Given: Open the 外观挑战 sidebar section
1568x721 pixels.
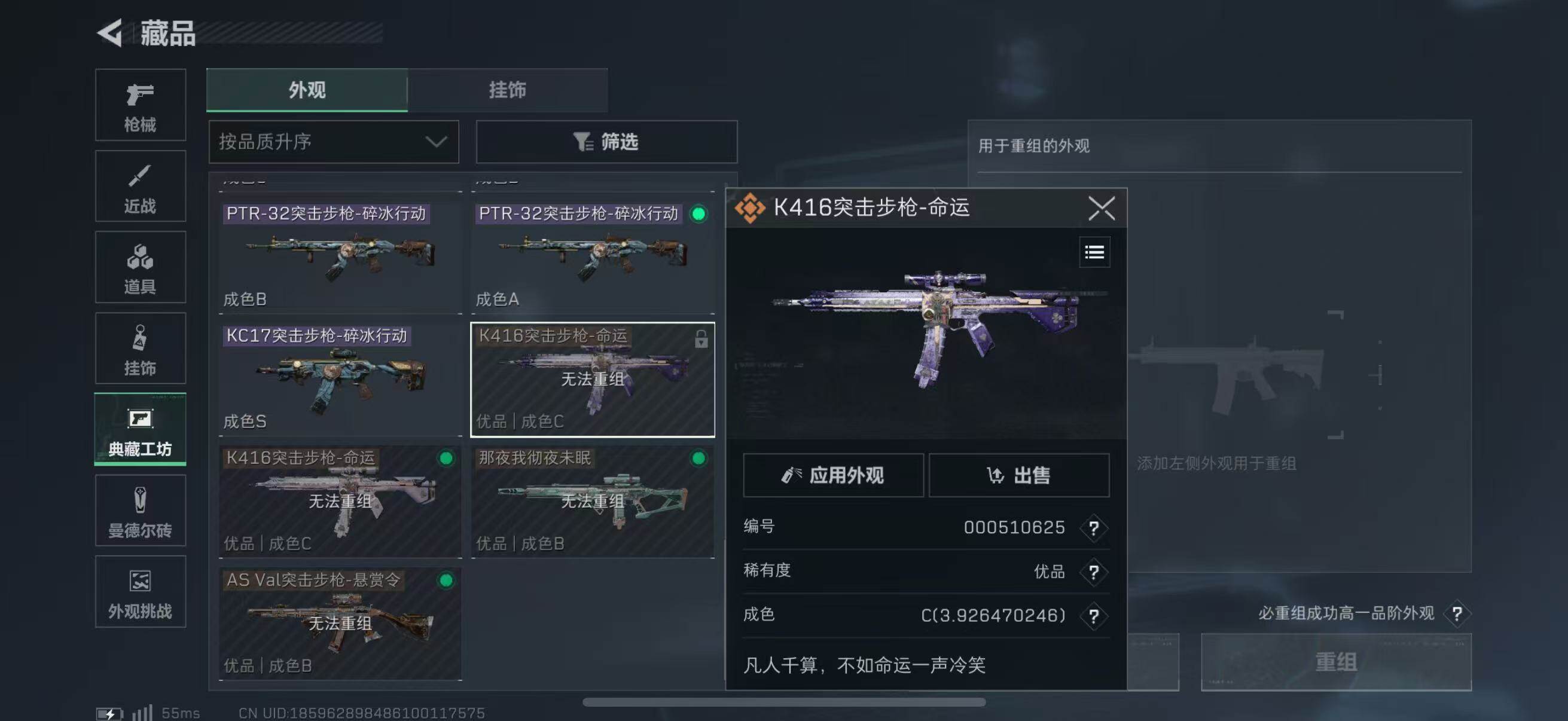Looking at the screenshot, I should point(141,591).
